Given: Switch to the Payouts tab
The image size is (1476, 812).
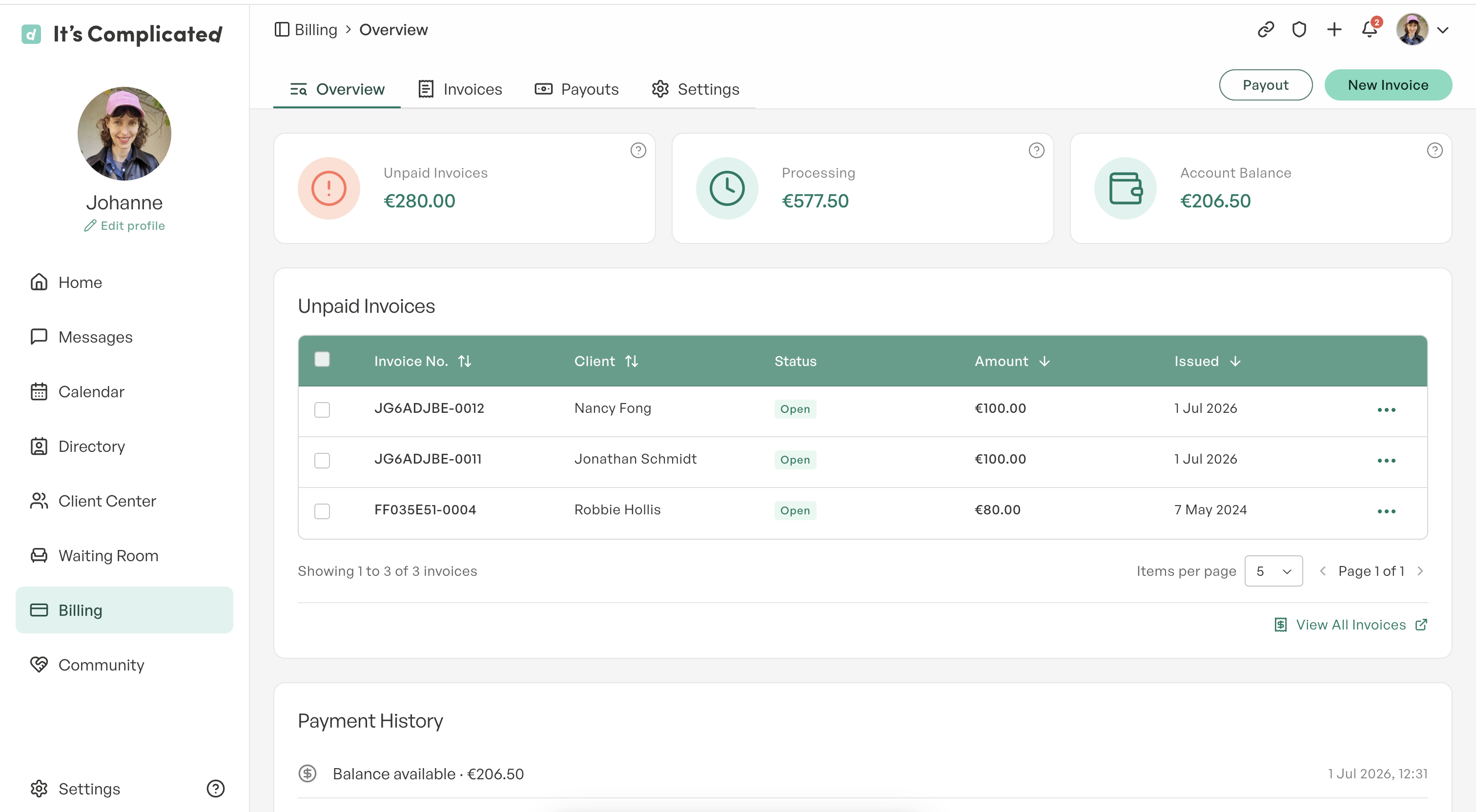Looking at the screenshot, I should (576, 89).
